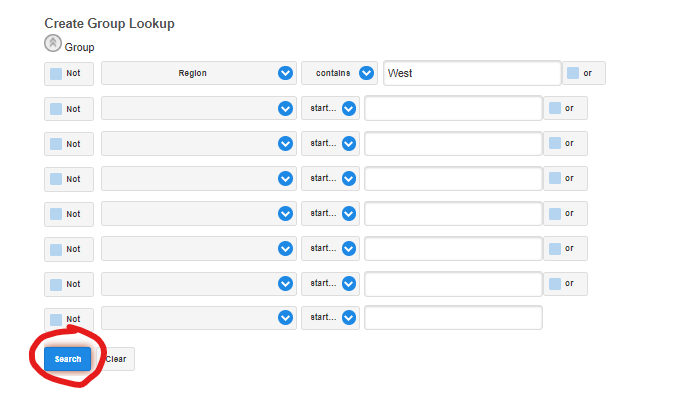
Task: Click the last row operator arrow icon
Action: (349, 318)
